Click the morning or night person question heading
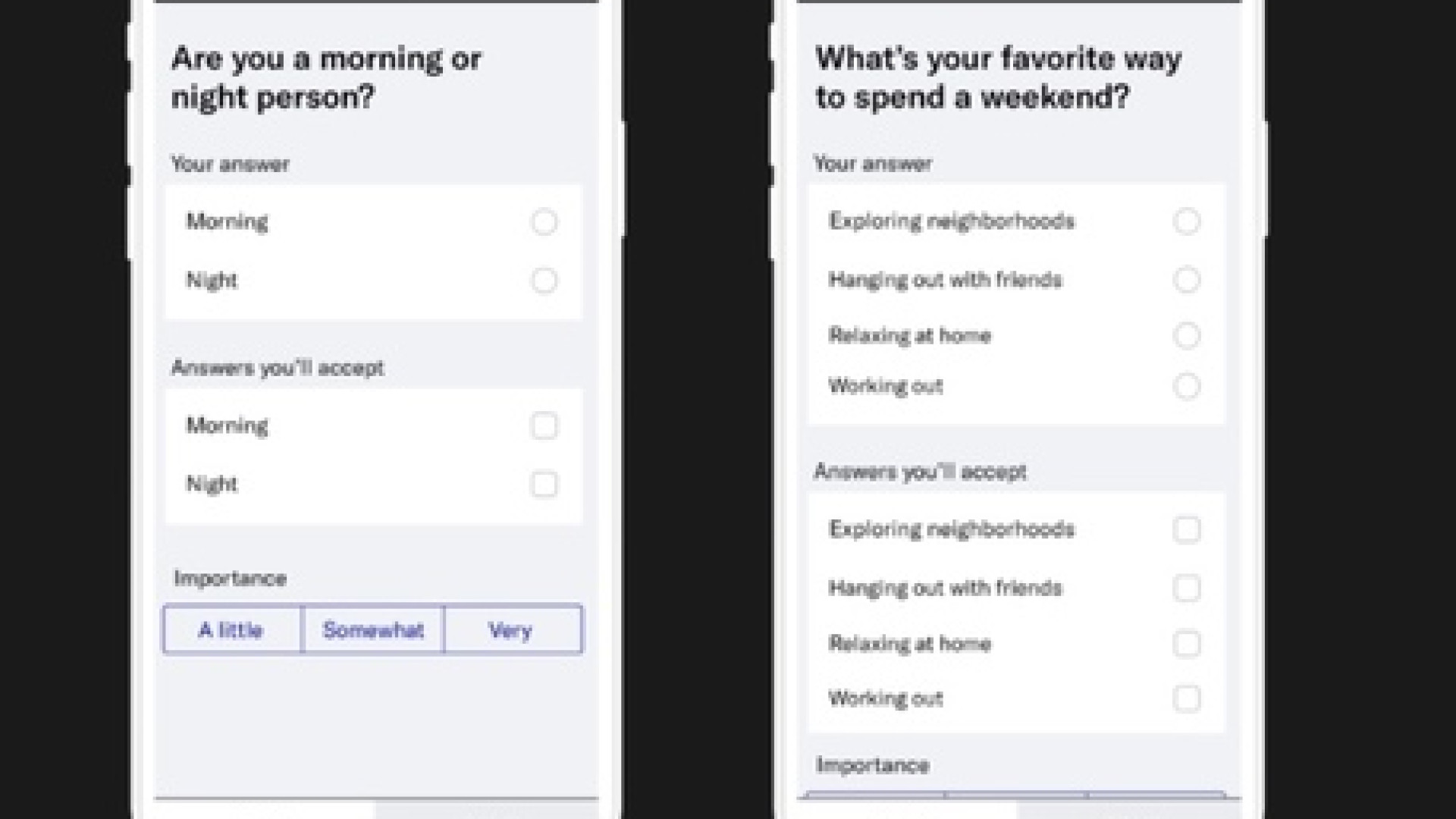Image resolution: width=1456 pixels, height=819 pixels. [x=326, y=78]
